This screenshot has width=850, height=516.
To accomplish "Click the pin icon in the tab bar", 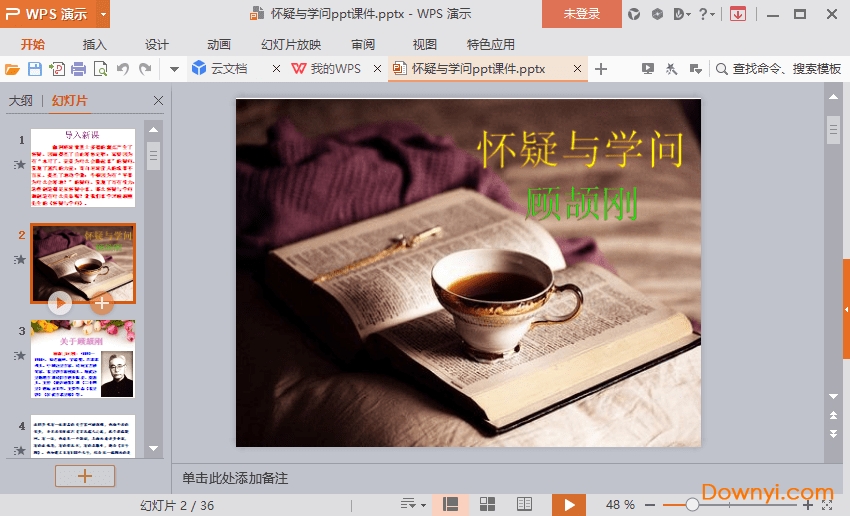I will (671, 69).
